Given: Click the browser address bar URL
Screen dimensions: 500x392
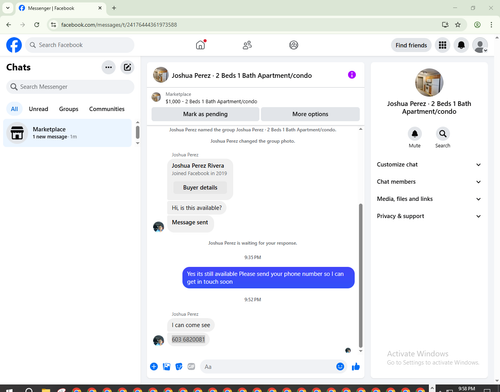Looking at the screenshot, I should point(119,25).
